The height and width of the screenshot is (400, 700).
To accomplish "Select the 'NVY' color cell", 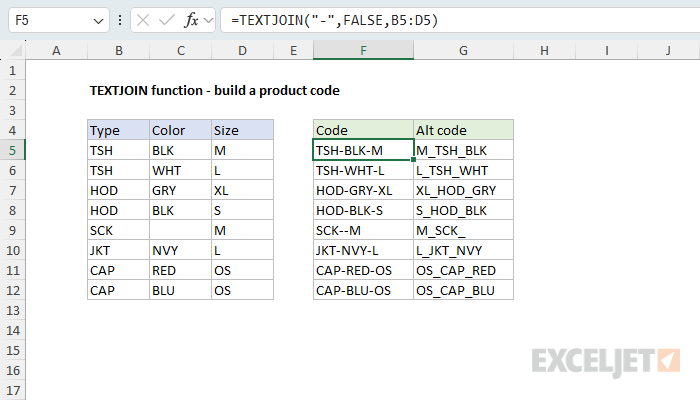I will pyautogui.click(x=180, y=250).
